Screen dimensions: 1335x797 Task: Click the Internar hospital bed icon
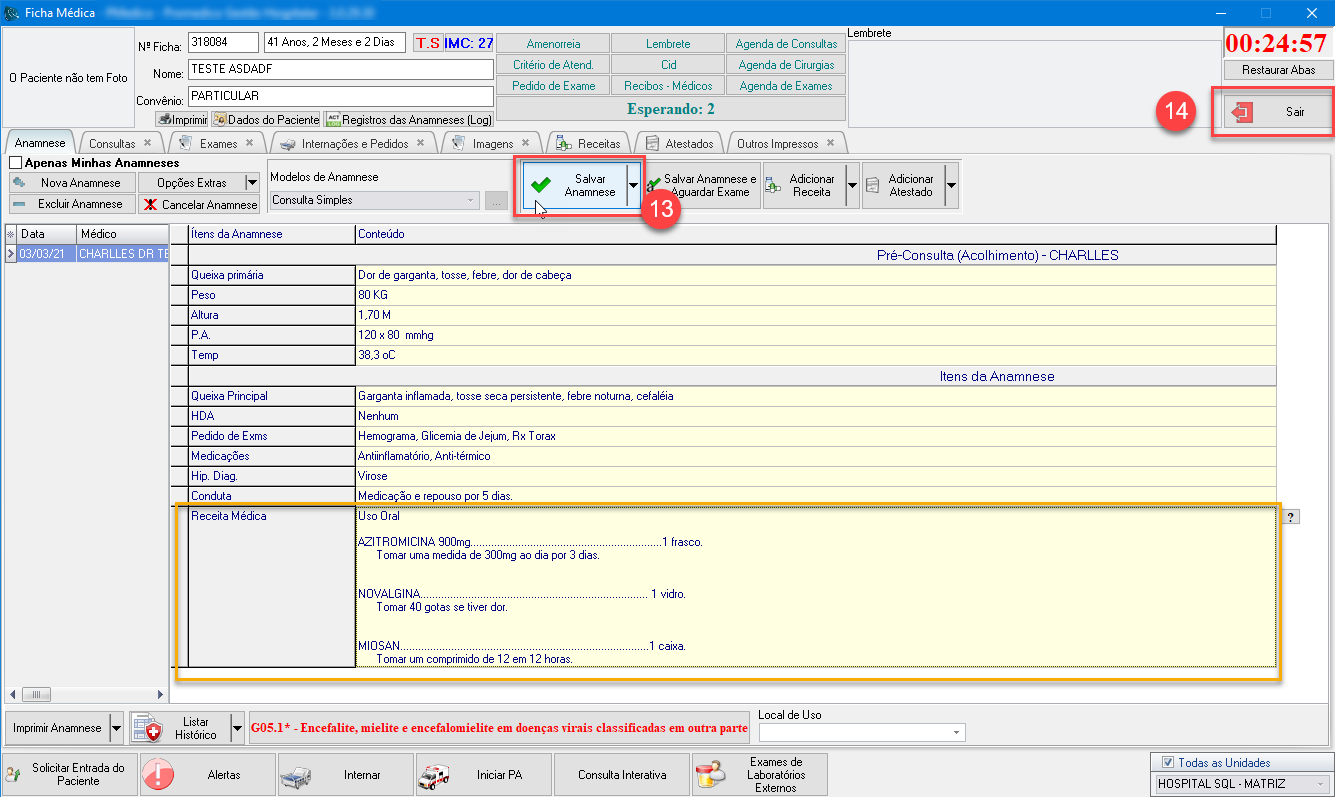[x=296, y=774]
